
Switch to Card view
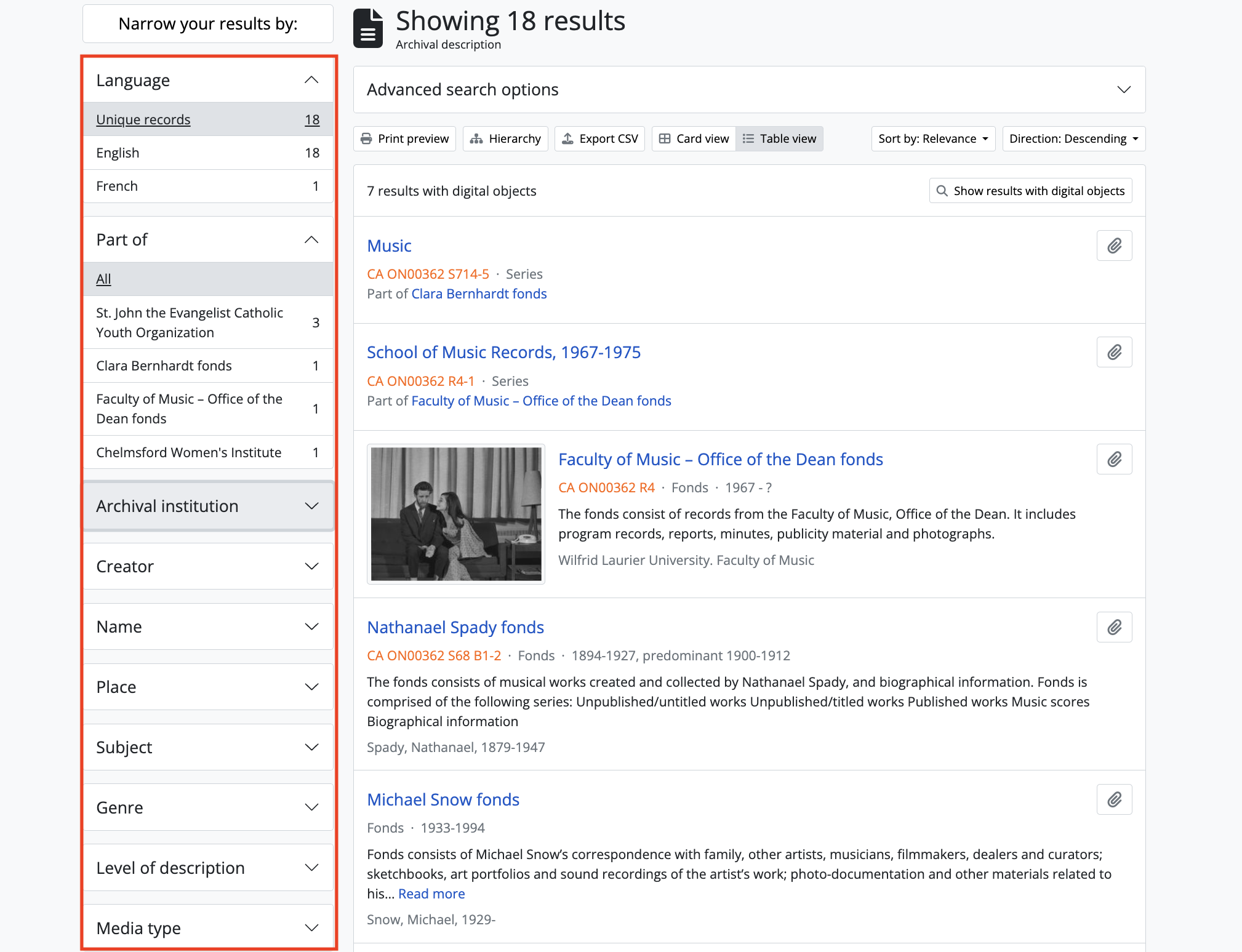[x=694, y=139]
